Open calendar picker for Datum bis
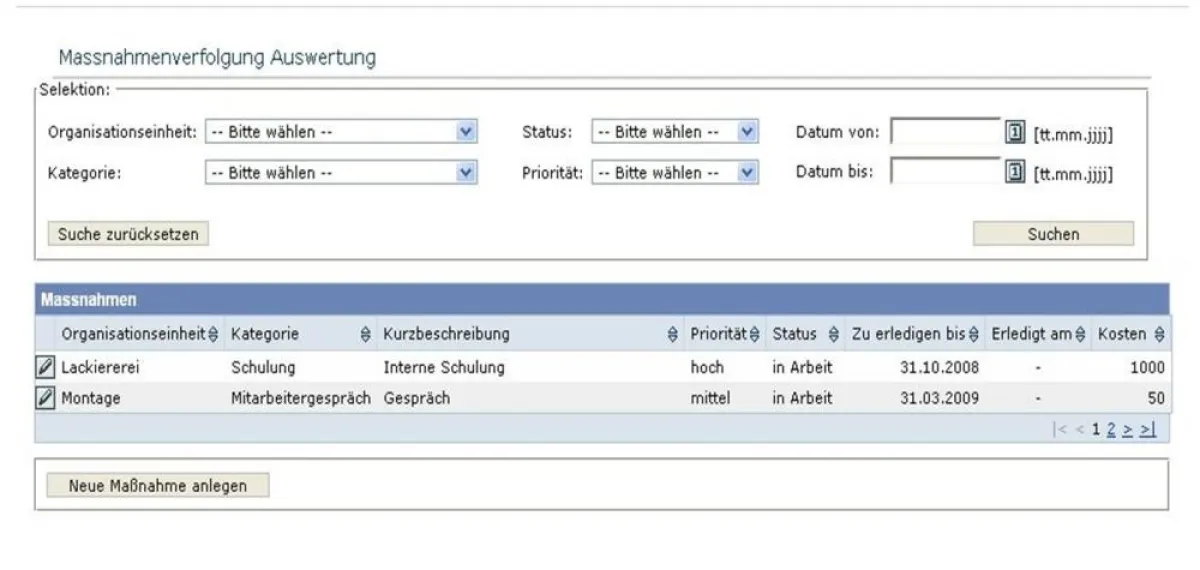This screenshot has height=570, width=1200. pyautogui.click(x=1013, y=173)
